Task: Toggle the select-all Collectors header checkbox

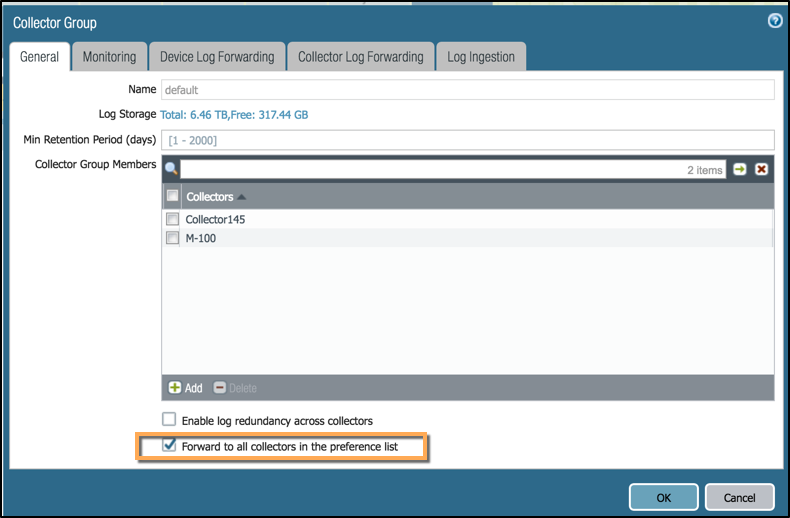Action: [172, 196]
